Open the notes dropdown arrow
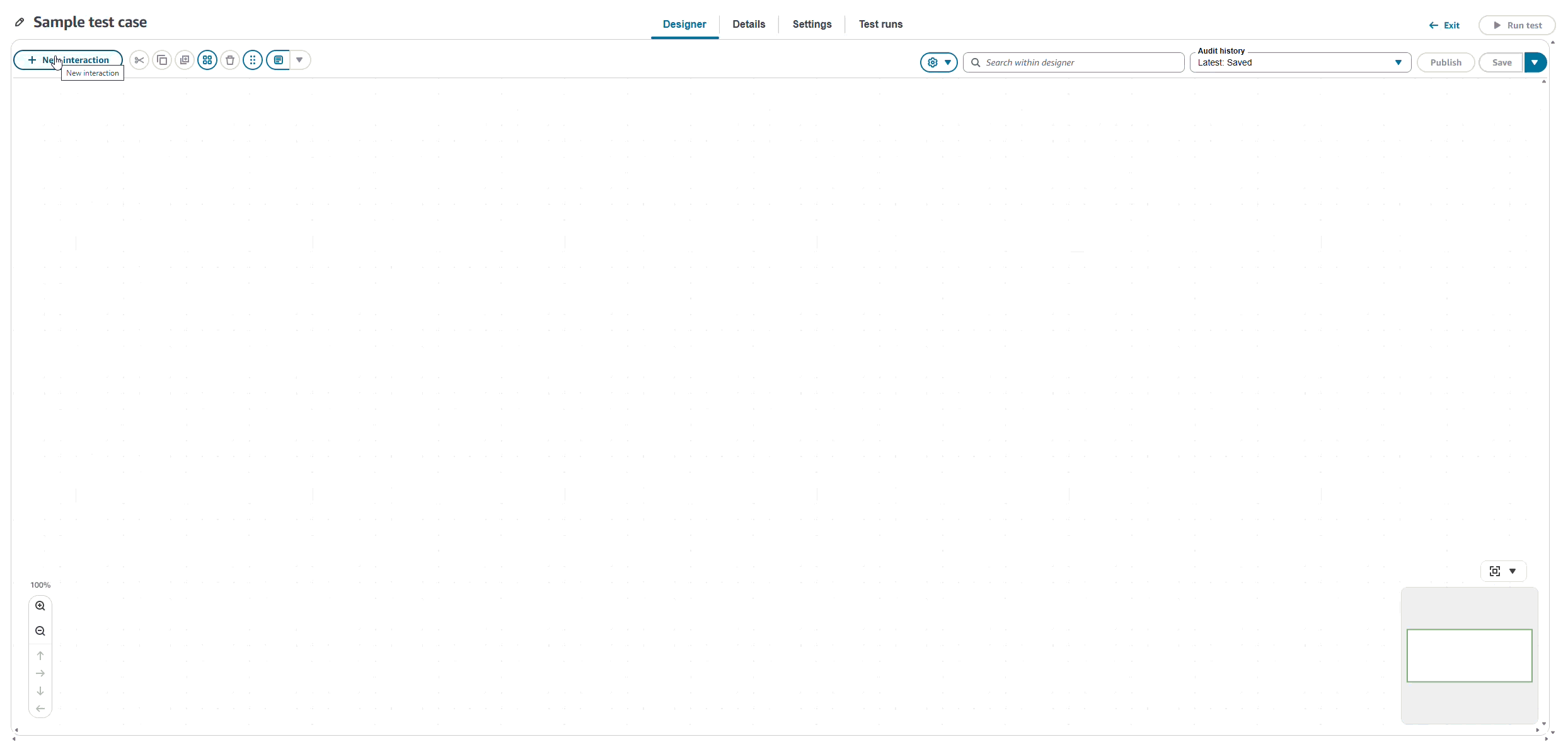Screen dimensions: 1568x754 [x=300, y=61]
